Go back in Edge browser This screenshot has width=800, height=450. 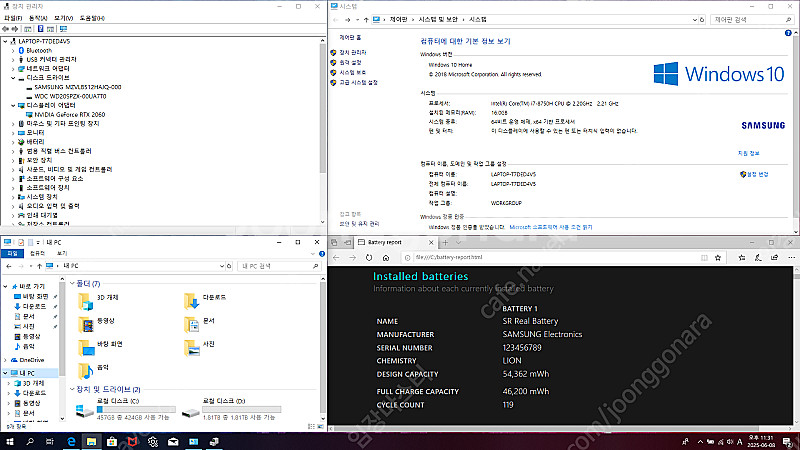click(336, 258)
